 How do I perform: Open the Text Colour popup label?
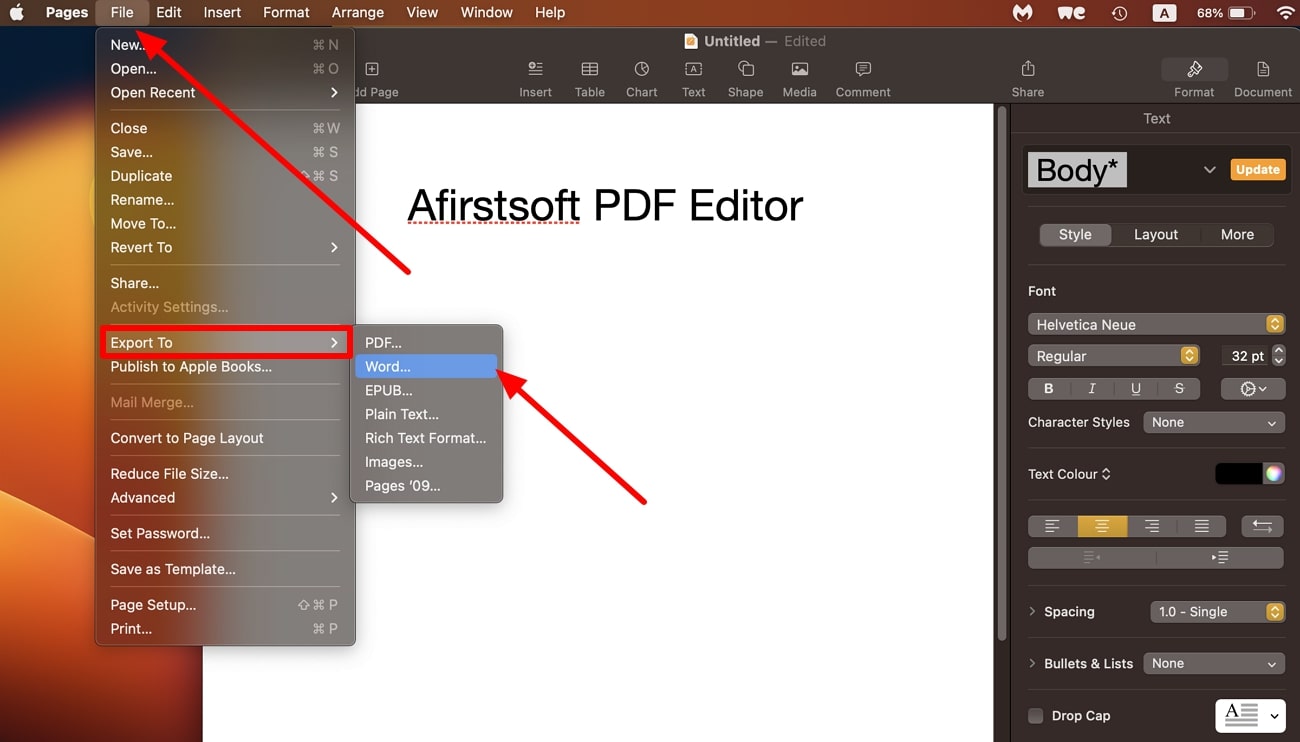coord(1069,474)
